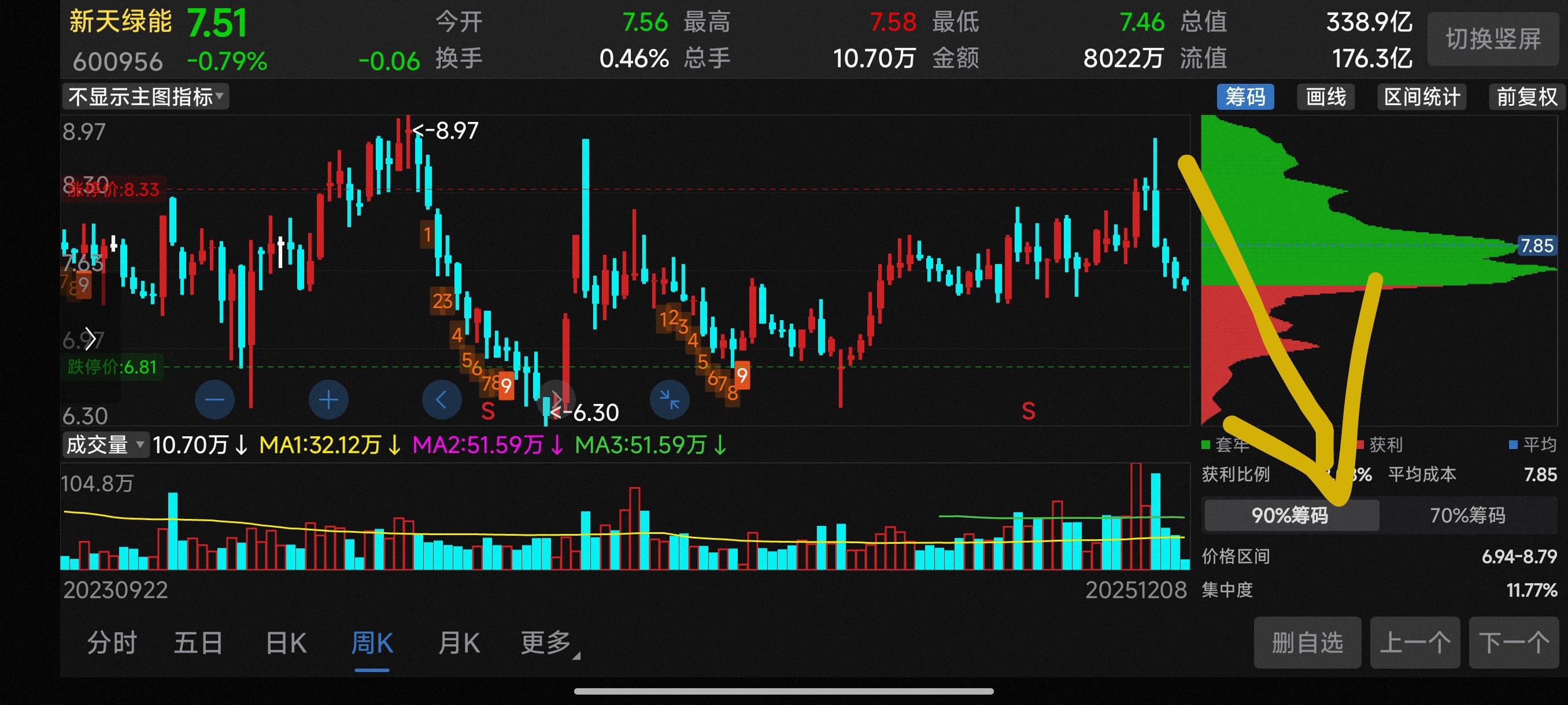This screenshot has height=705, width=1568.
Task: Click the zoom out minus circle icon
Action: pos(215,400)
